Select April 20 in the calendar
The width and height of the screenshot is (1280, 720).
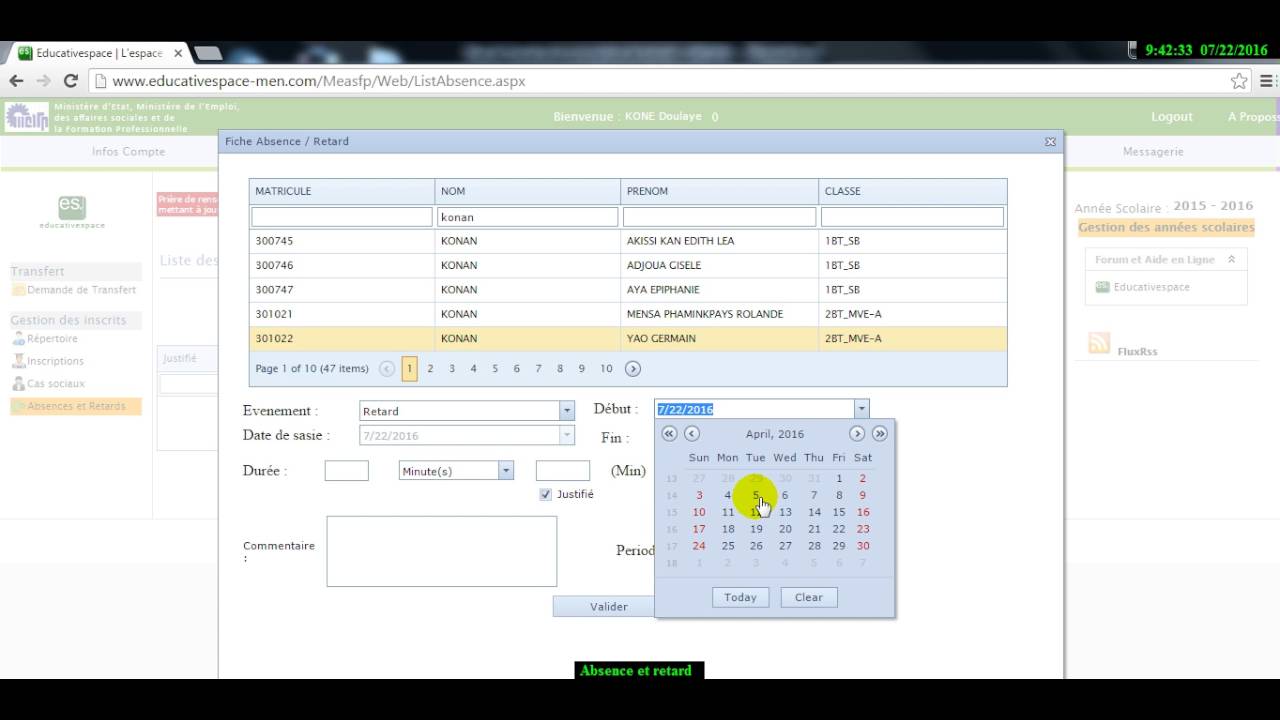pyautogui.click(x=785, y=529)
